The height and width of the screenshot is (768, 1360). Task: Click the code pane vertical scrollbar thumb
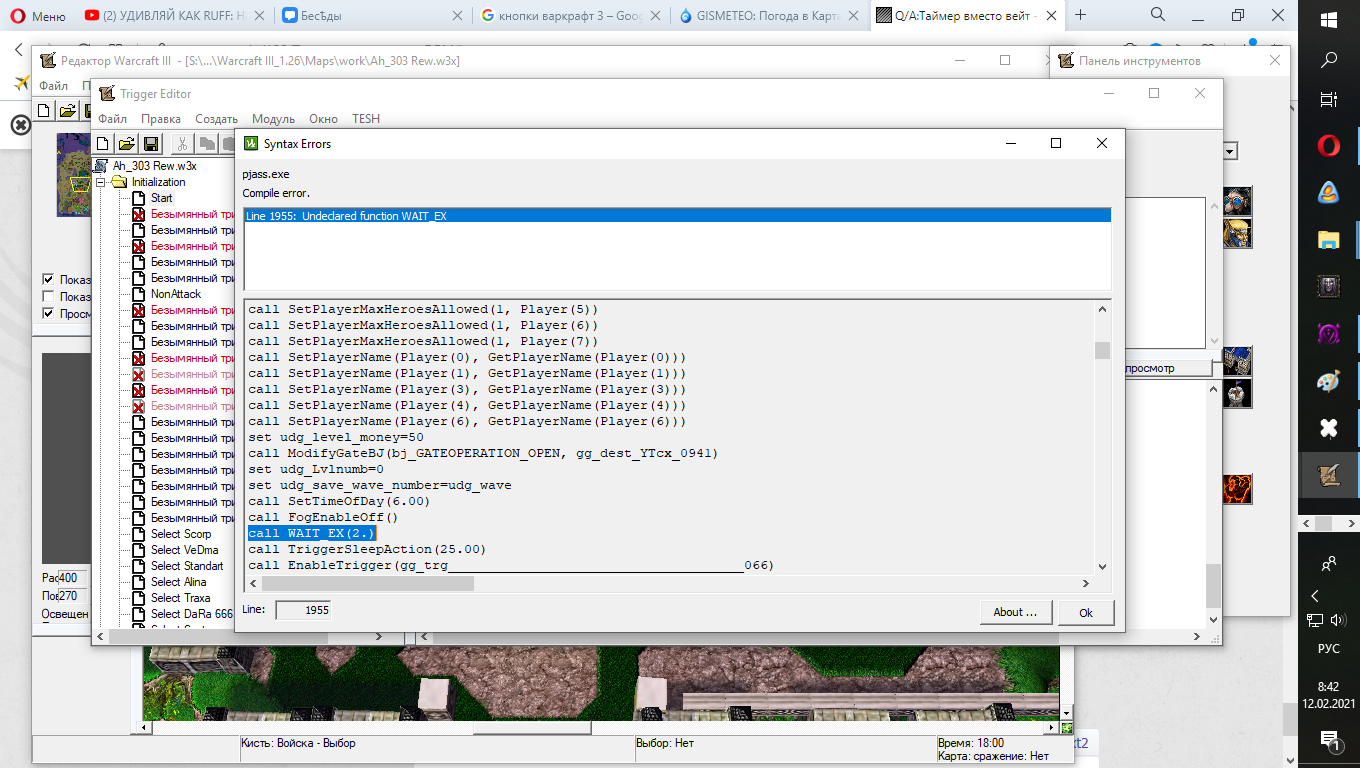point(1102,350)
